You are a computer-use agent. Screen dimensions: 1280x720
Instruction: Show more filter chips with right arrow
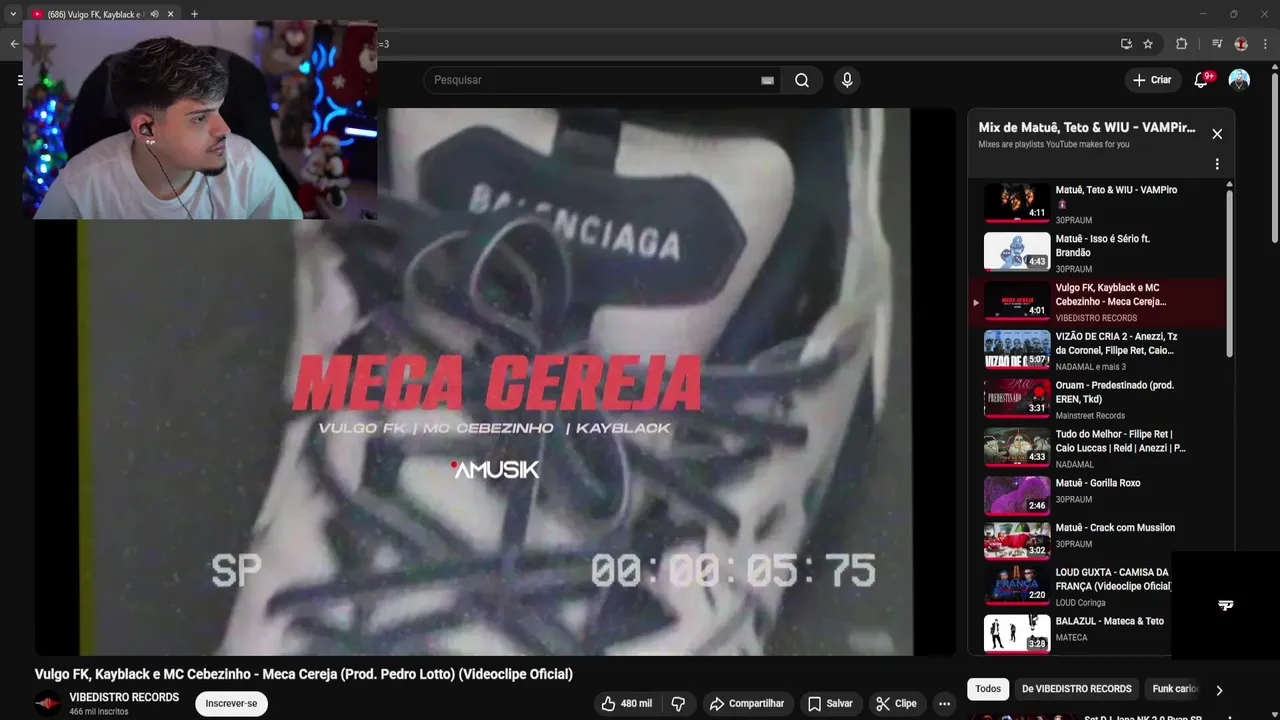coord(1219,690)
